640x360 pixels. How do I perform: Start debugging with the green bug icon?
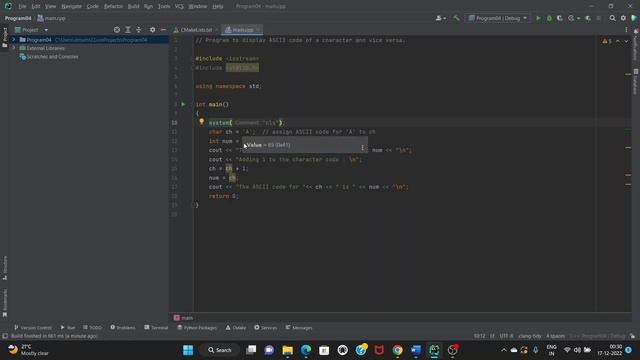549,18
